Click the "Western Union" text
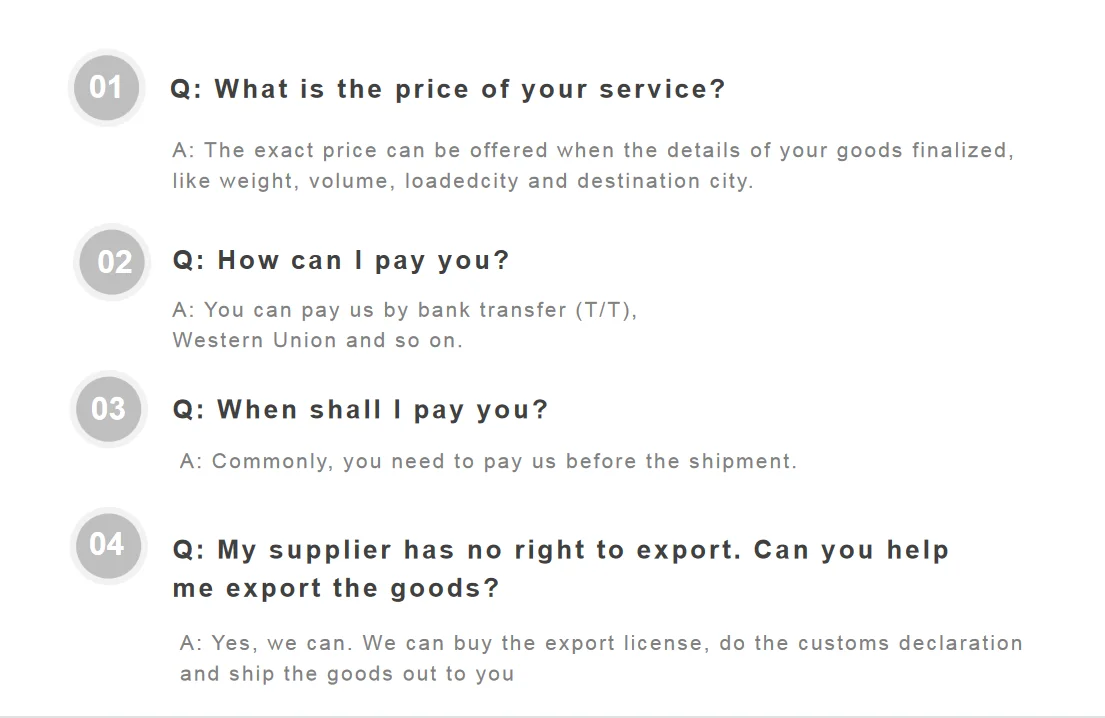The image size is (1105, 718). click(x=254, y=340)
